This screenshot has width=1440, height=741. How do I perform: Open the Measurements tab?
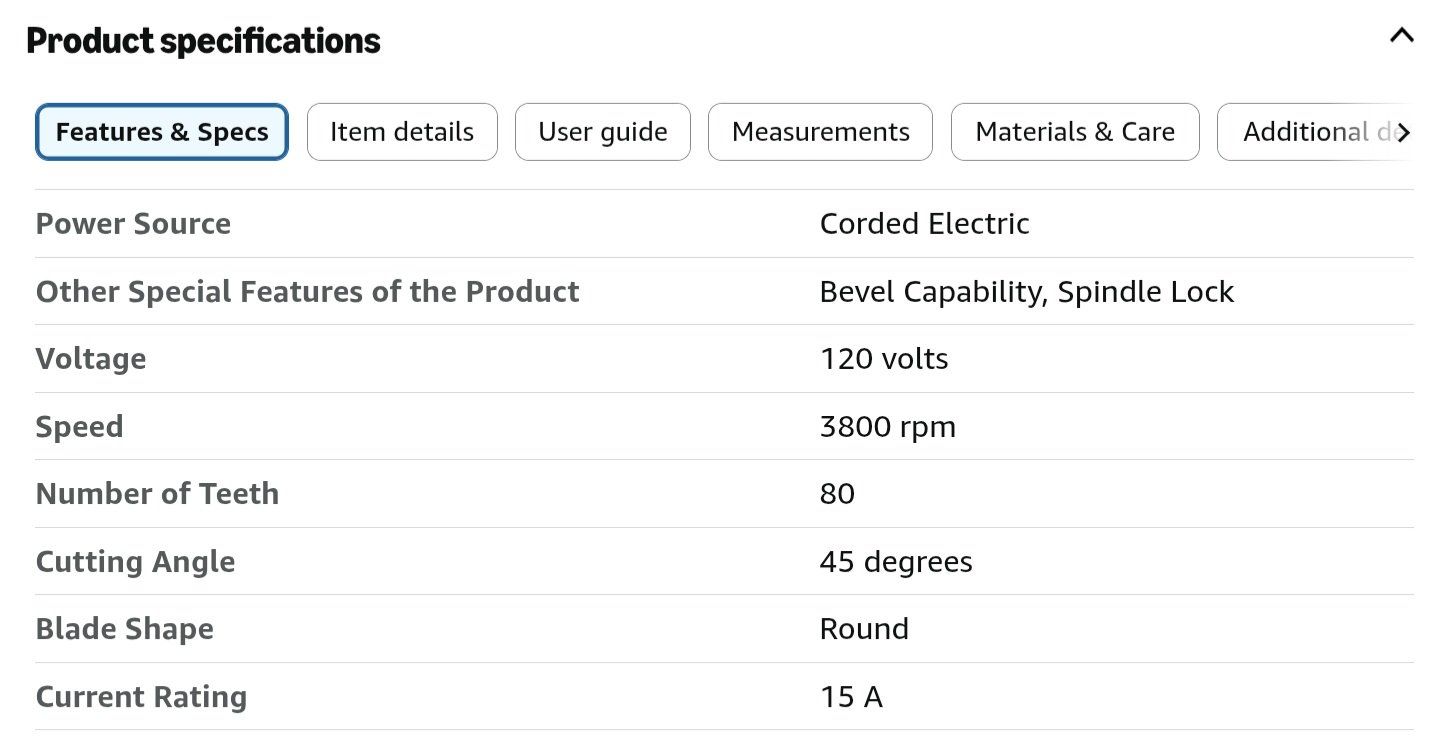(x=821, y=132)
